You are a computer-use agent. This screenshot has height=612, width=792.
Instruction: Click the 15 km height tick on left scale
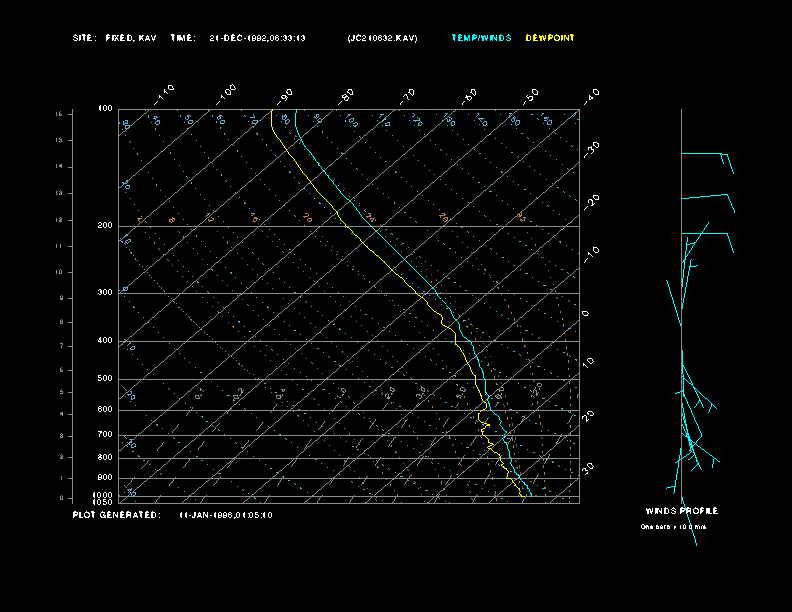[x=59, y=115]
